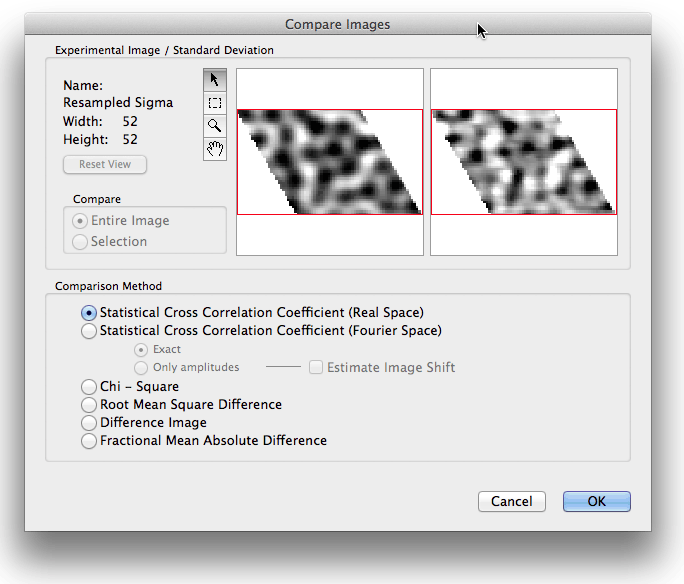684x584 pixels.
Task: Select the magnifying glass zoom tool
Action: pyautogui.click(x=215, y=126)
